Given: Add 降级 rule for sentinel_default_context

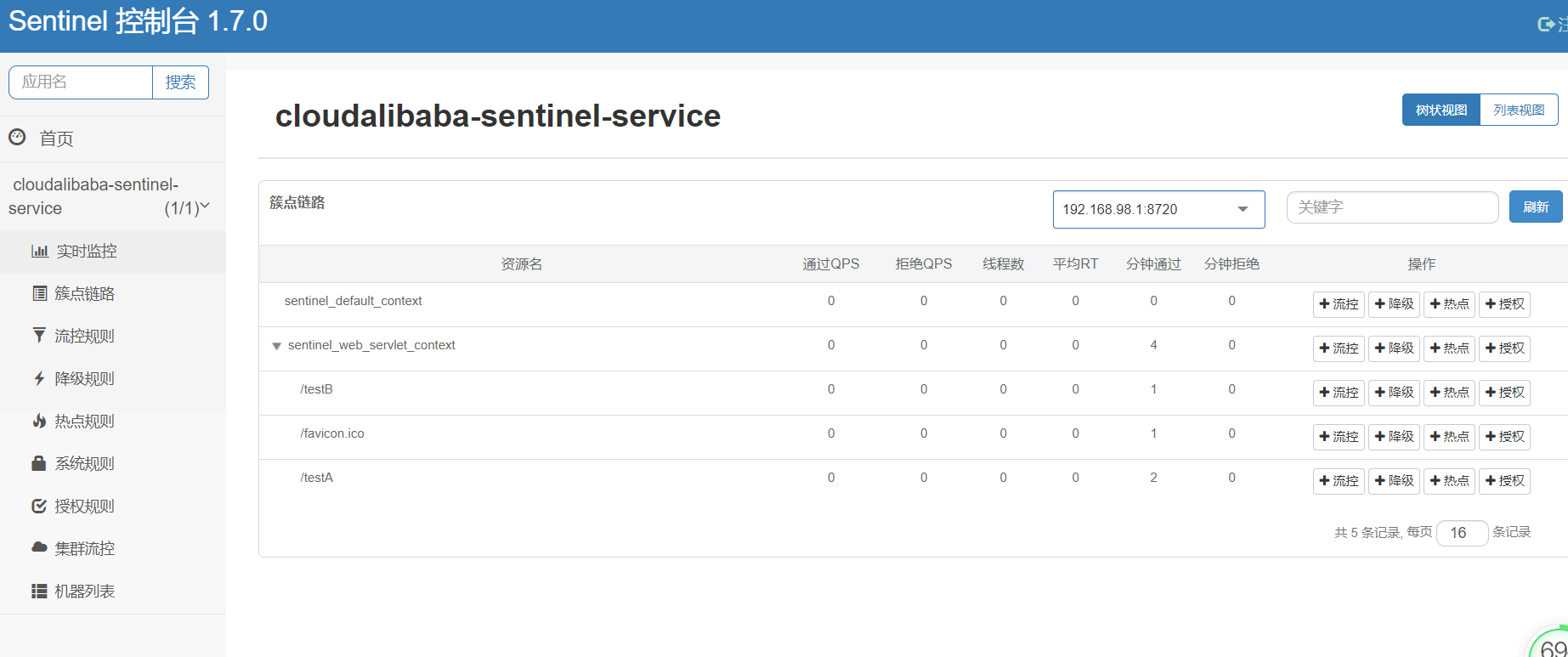Looking at the screenshot, I should pyautogui.click(x=1394, y=304).
